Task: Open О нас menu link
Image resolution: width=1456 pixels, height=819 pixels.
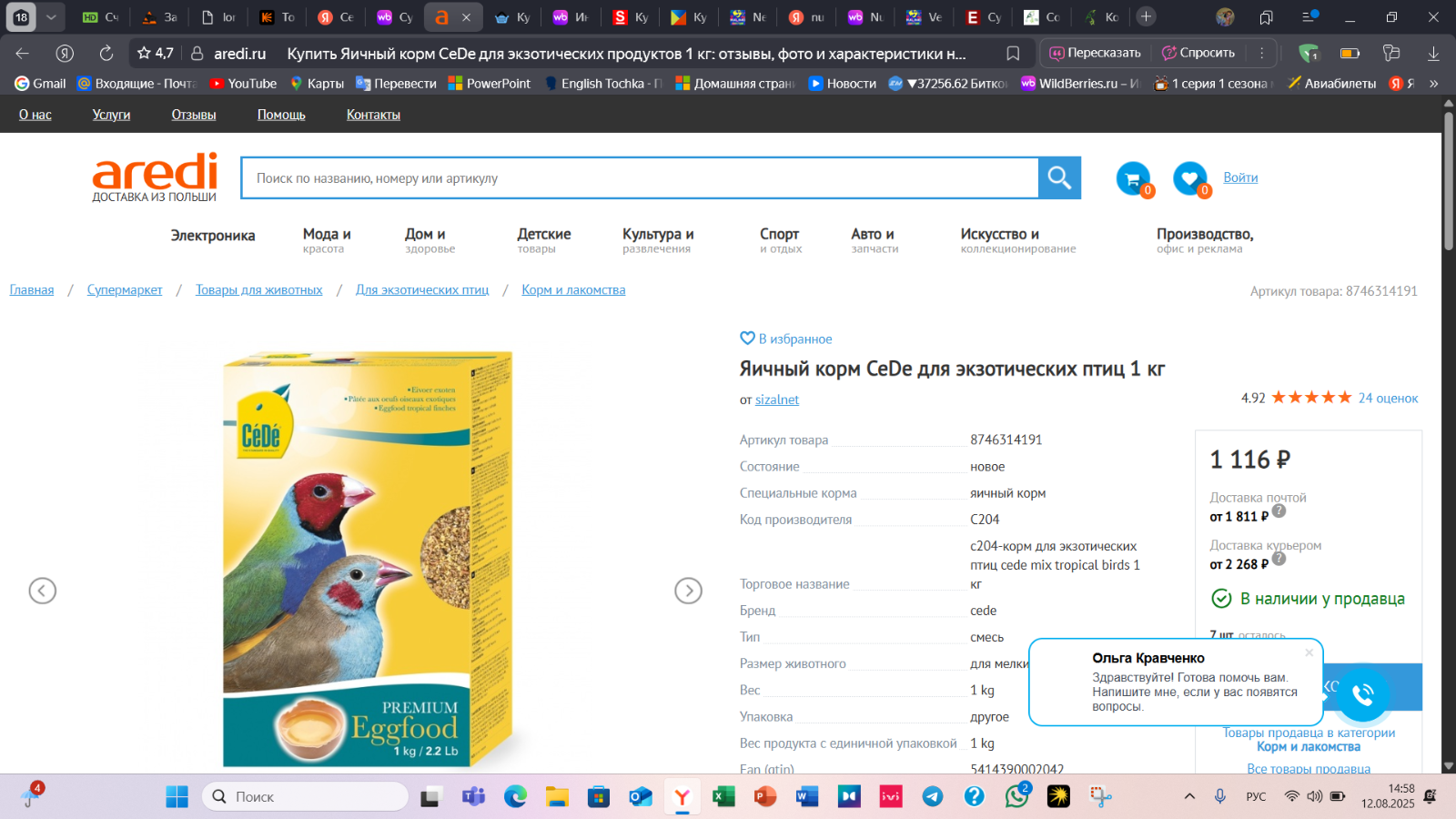Action: click(x=35, y=115)
